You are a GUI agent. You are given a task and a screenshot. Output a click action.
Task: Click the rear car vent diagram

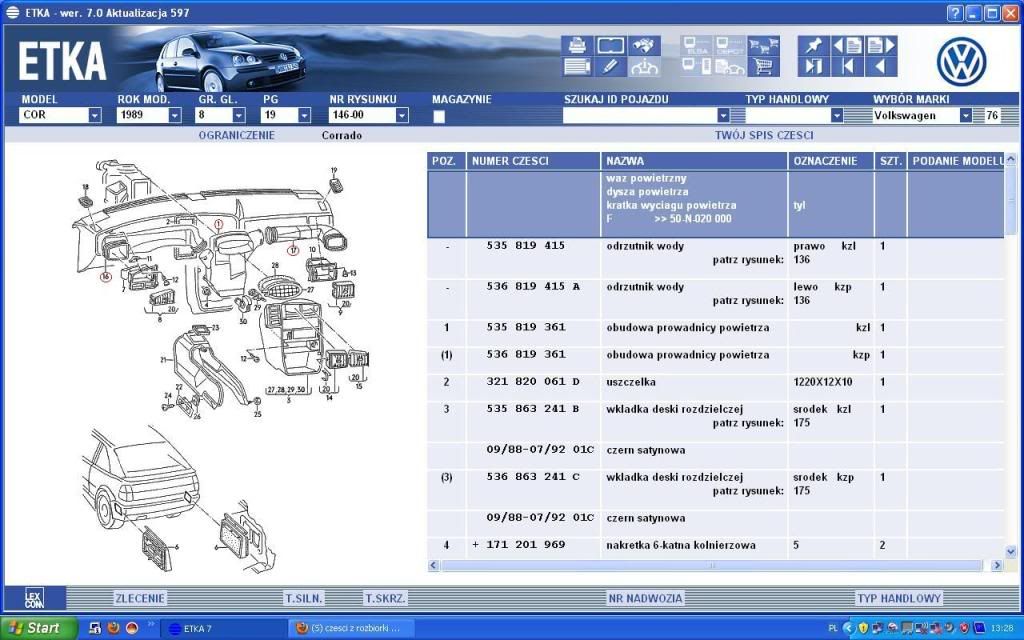pyautogui.click(x=178, y=500)
